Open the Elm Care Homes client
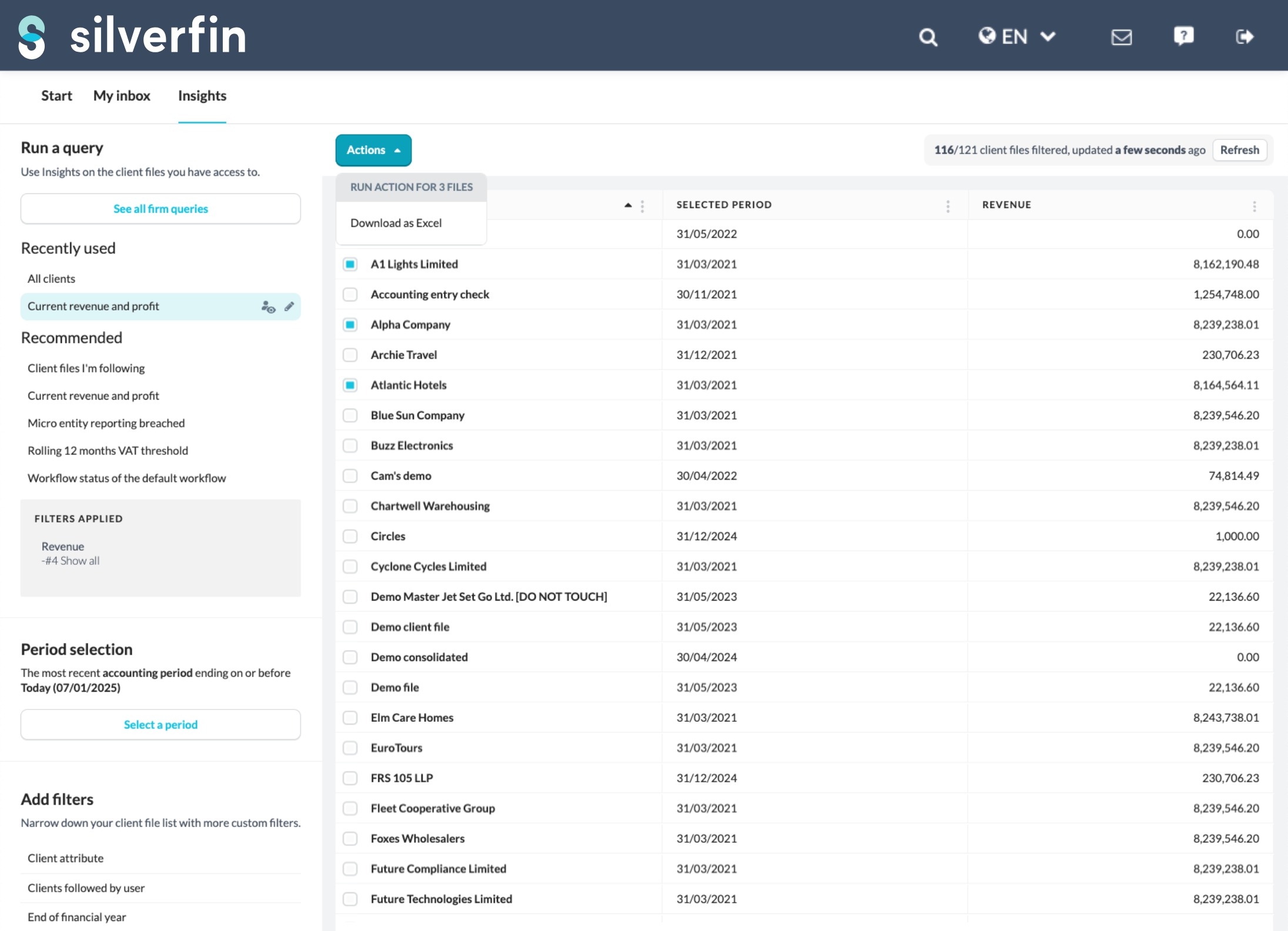1288x931 pixels. click(412, 718)
